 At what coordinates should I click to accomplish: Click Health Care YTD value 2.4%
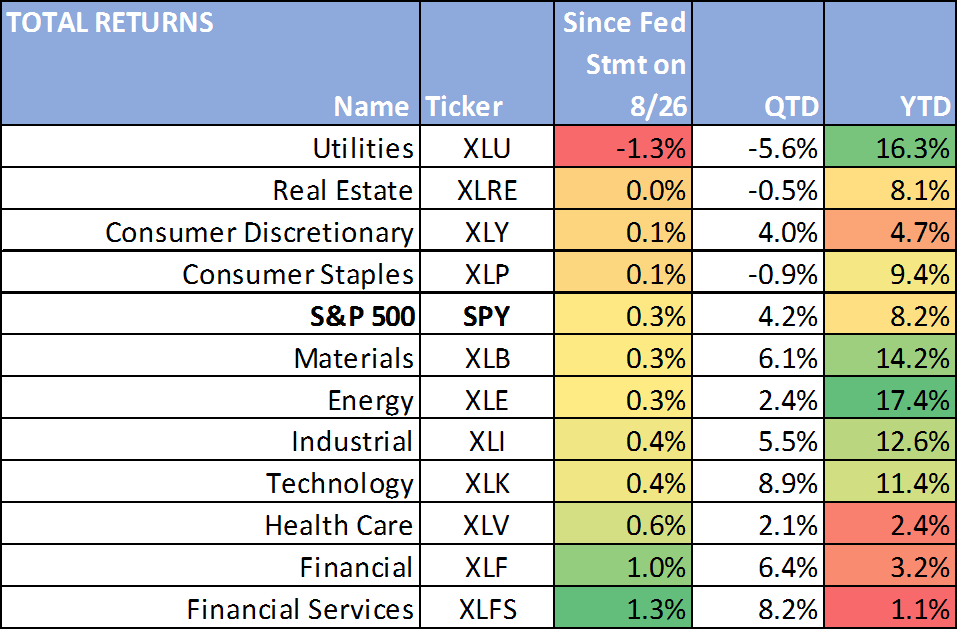click(x=890, y=524)
